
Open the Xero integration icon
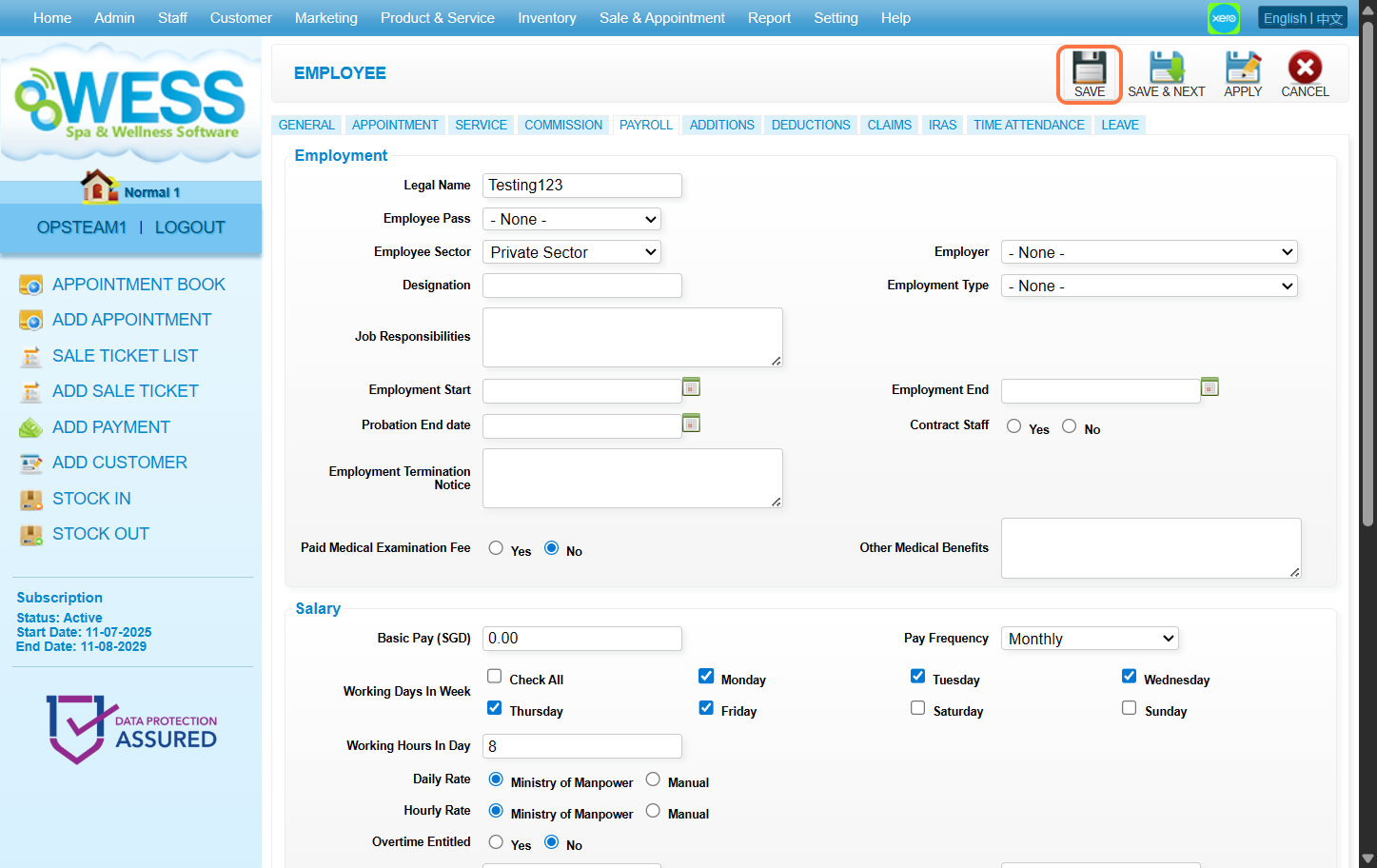(x=1224, y=18)
